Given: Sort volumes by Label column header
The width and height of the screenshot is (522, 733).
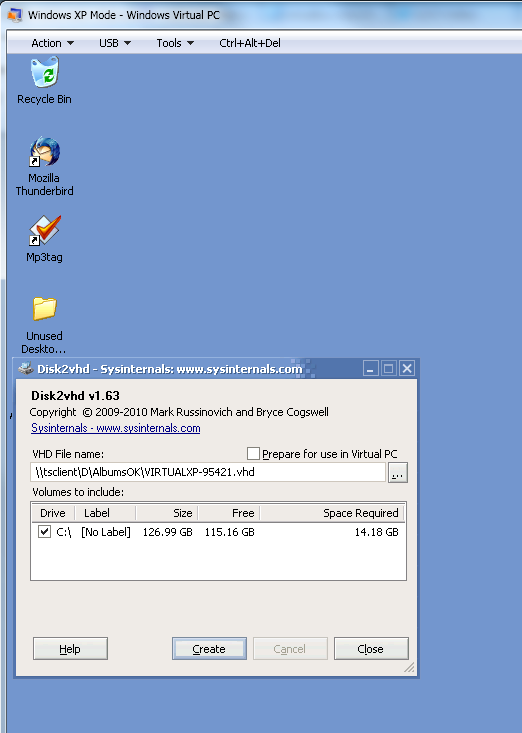Looking at the screenshot, I should click(x=105, y=513).
